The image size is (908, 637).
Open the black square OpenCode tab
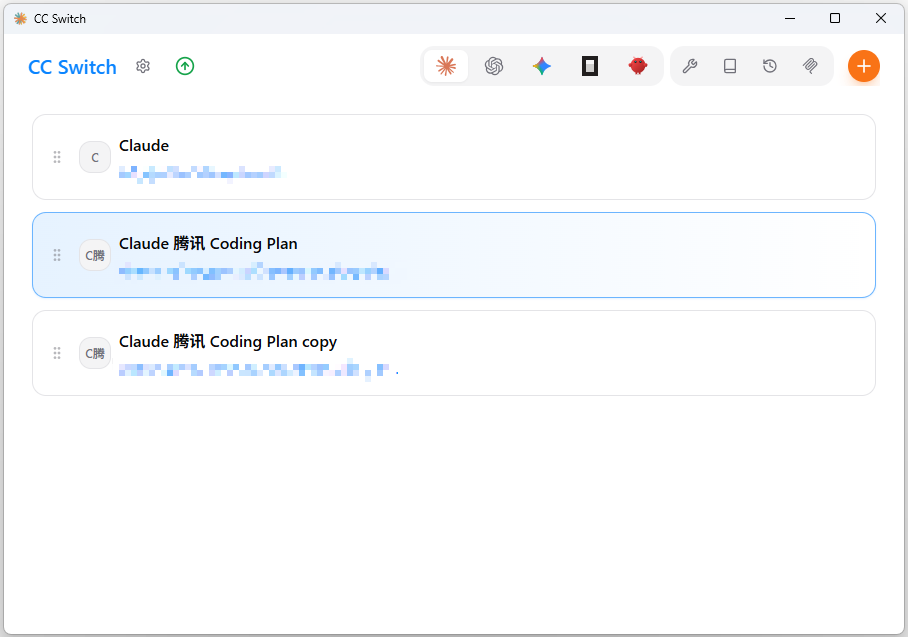tap(590, 66)
